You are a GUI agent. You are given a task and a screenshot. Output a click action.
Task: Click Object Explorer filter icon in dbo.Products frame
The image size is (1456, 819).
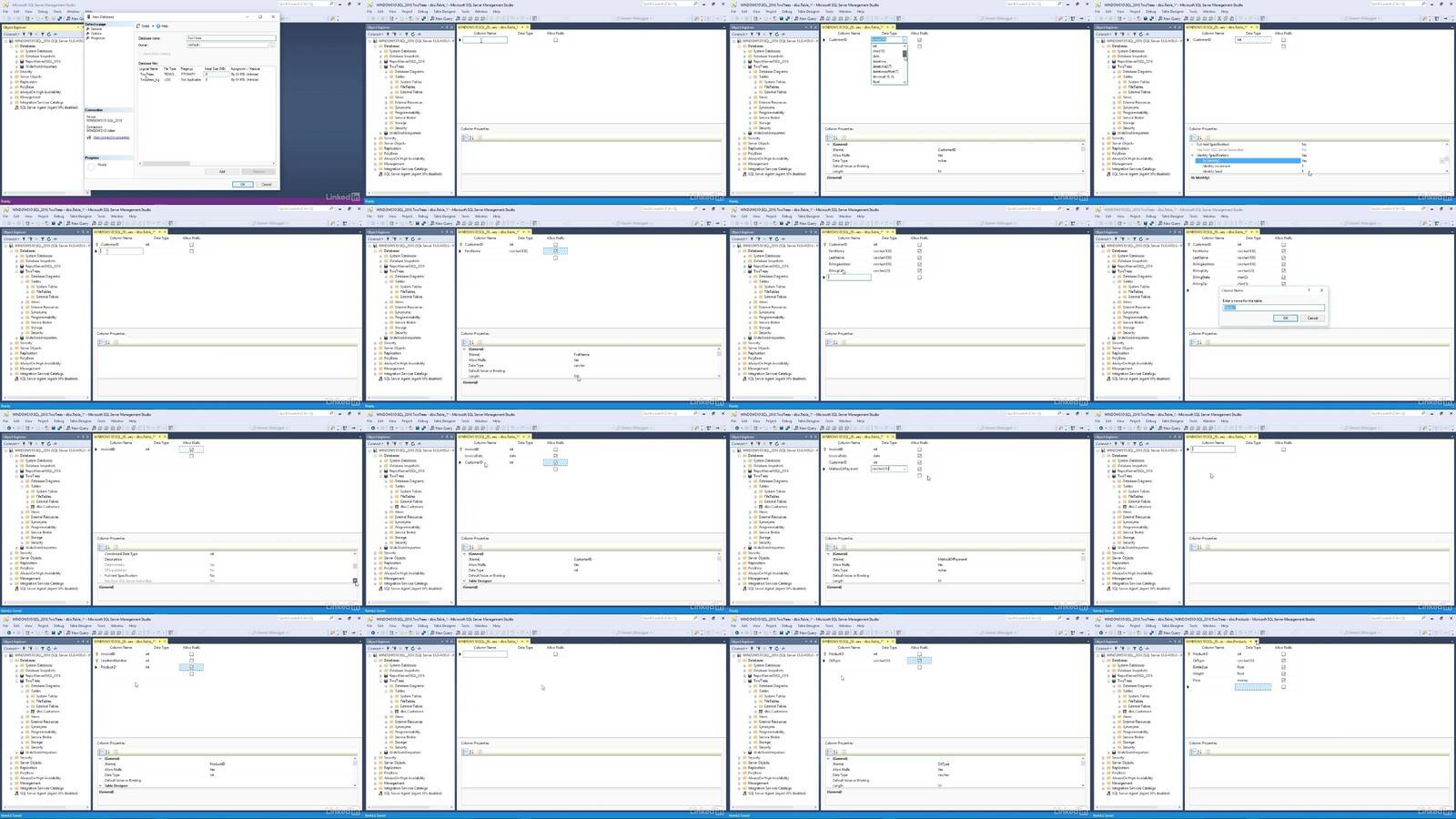tap(1134, 648)
